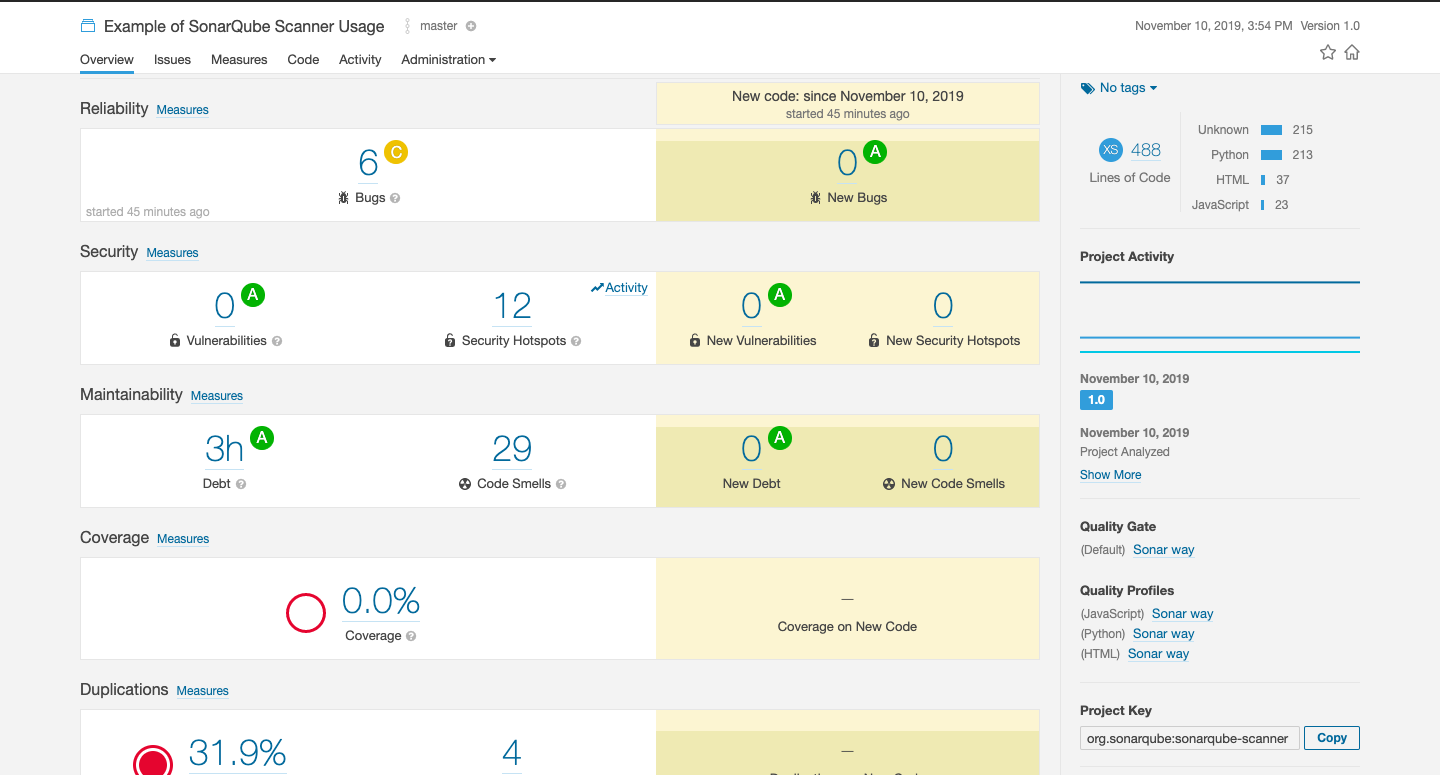Viewport: 1440px width, 775px height.
Task: Switch to the Issues tab
Action: point(172,60)
